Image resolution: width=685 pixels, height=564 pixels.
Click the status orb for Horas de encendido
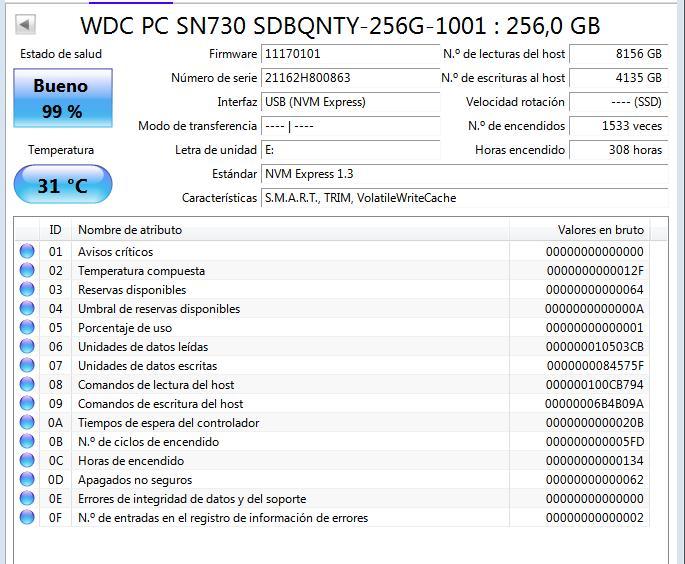tap(27, 460)
